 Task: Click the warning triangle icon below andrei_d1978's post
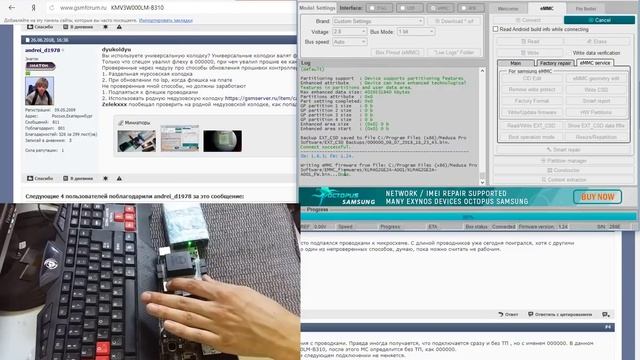tap(119, 178)
